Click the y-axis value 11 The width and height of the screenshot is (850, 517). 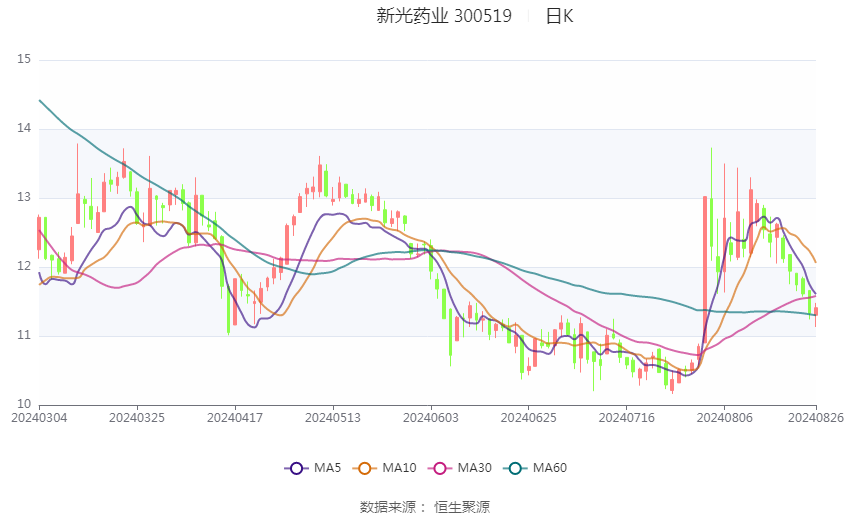24,335
